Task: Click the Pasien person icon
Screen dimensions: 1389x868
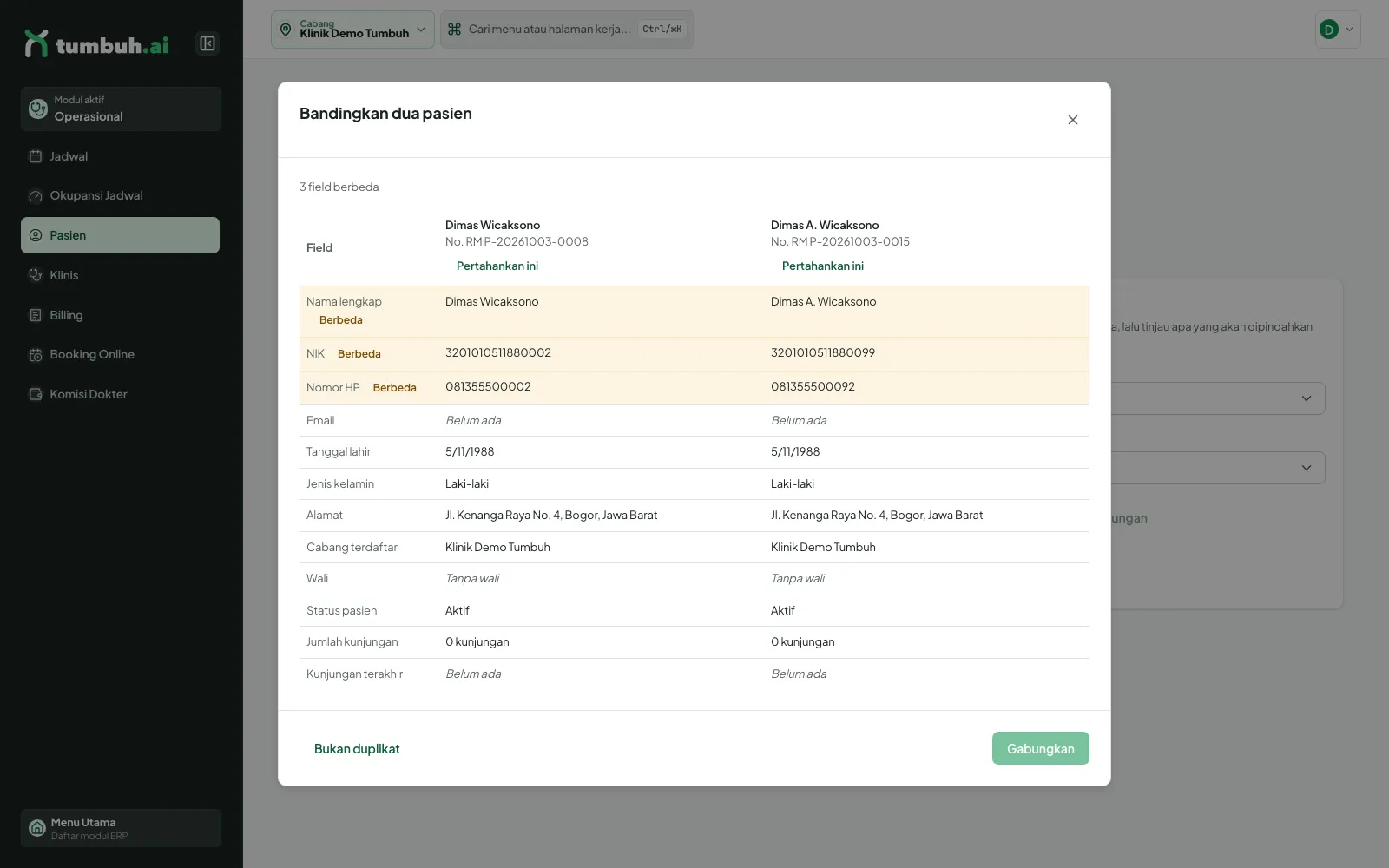Action: [36, 235]
